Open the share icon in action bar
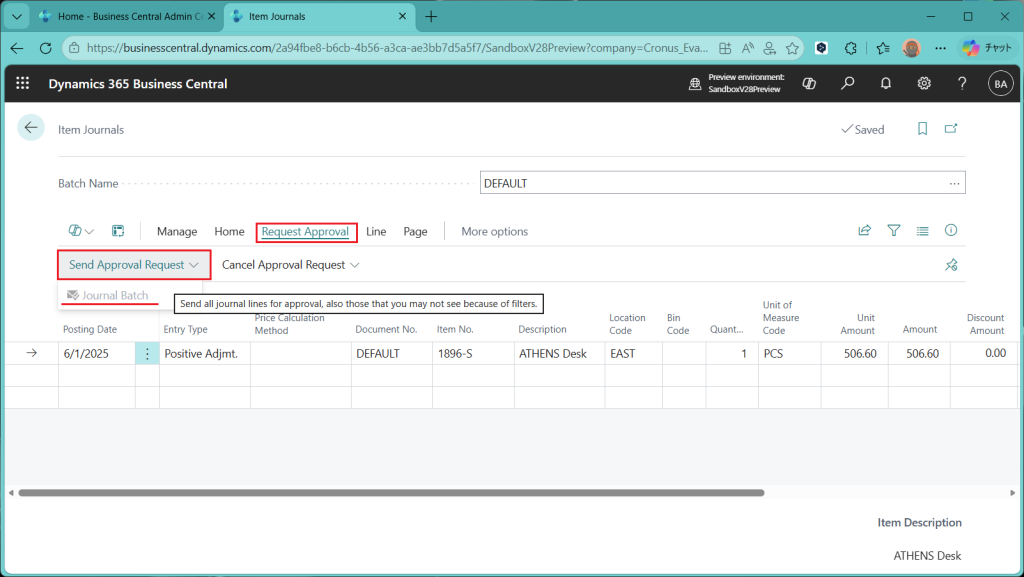This screenshot has height=577, width=1024. tap(864, 231)
